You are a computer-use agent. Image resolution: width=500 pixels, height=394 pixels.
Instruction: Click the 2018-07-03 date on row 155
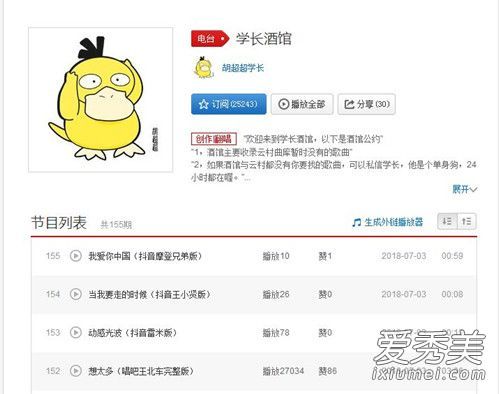[x=404, y=256]
